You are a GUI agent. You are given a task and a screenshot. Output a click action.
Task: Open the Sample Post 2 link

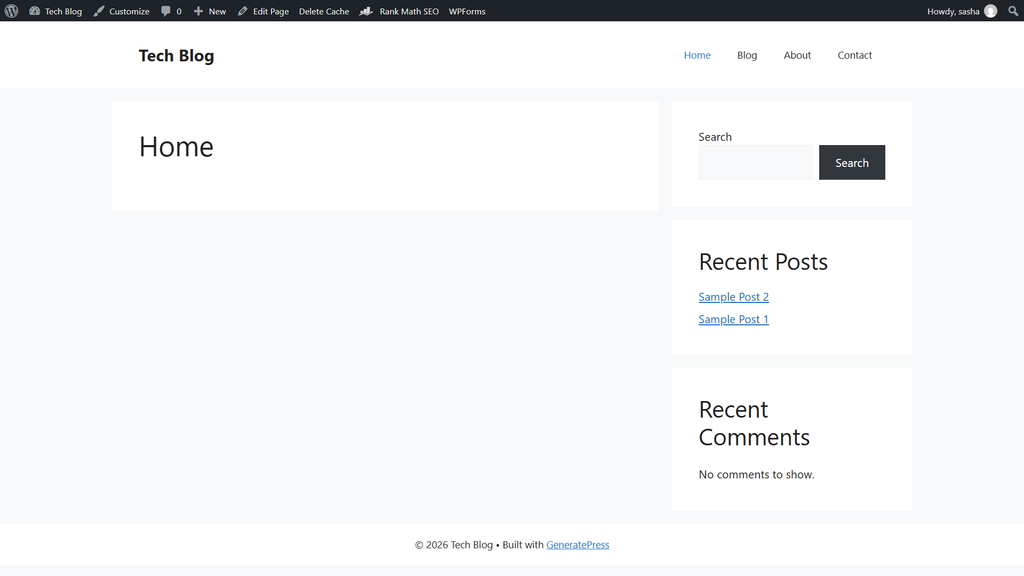[x=733, y=296]
